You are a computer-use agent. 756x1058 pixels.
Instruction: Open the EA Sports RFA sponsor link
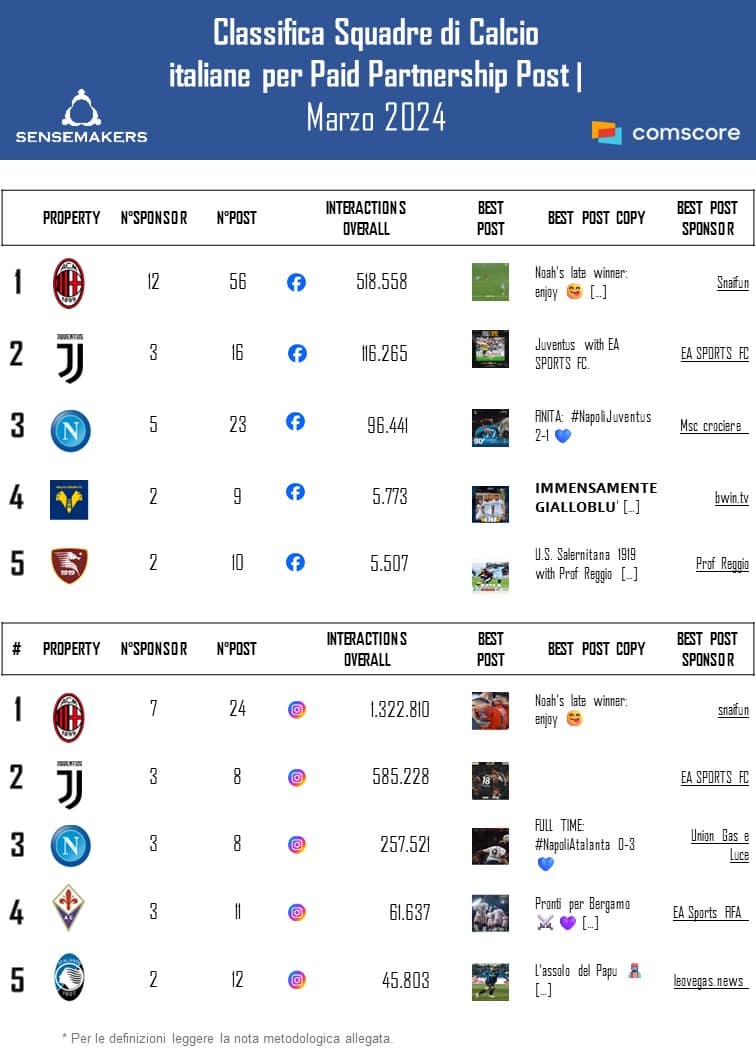point(710,912)
